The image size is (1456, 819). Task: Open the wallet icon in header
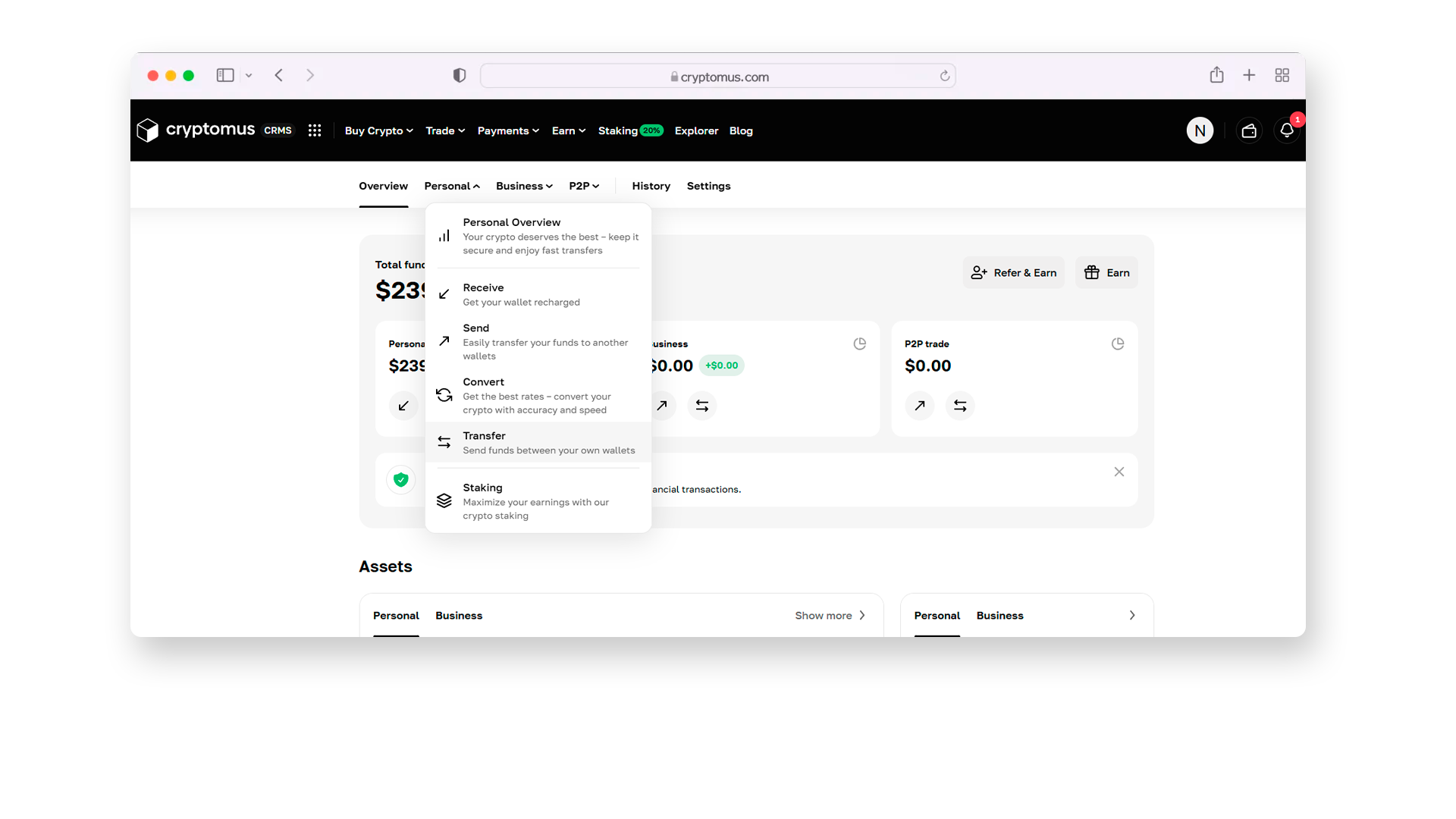[x=1249, y=130]
